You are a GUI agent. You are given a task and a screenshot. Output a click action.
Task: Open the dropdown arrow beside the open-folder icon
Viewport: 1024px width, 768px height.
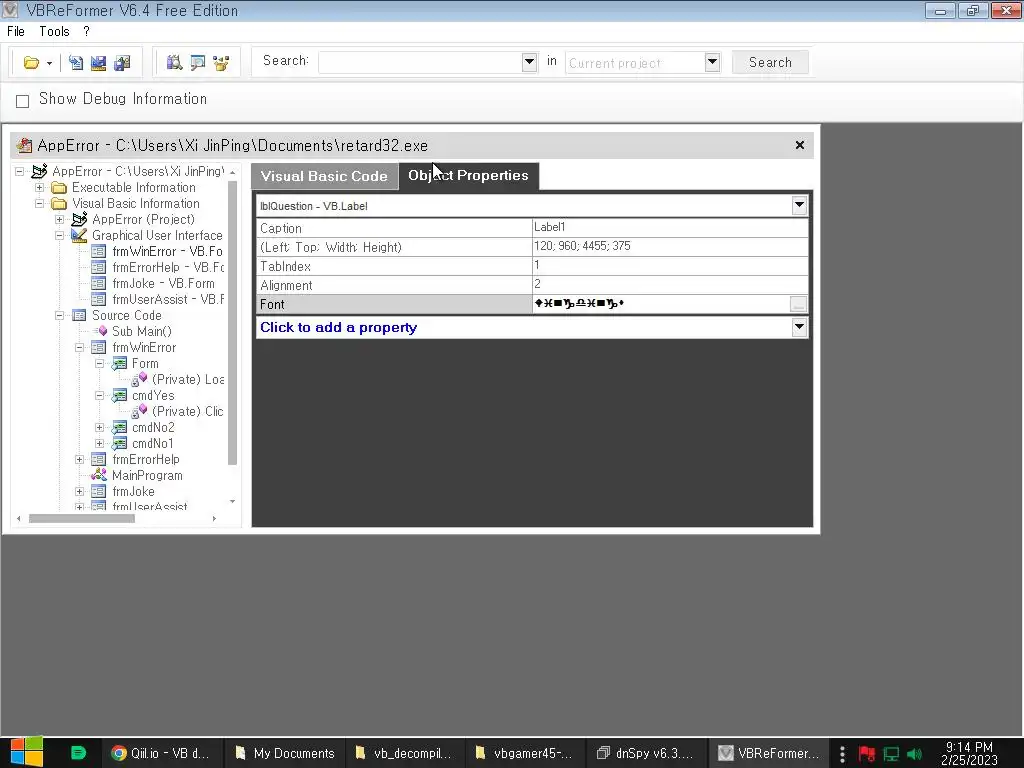coord(50,63)
